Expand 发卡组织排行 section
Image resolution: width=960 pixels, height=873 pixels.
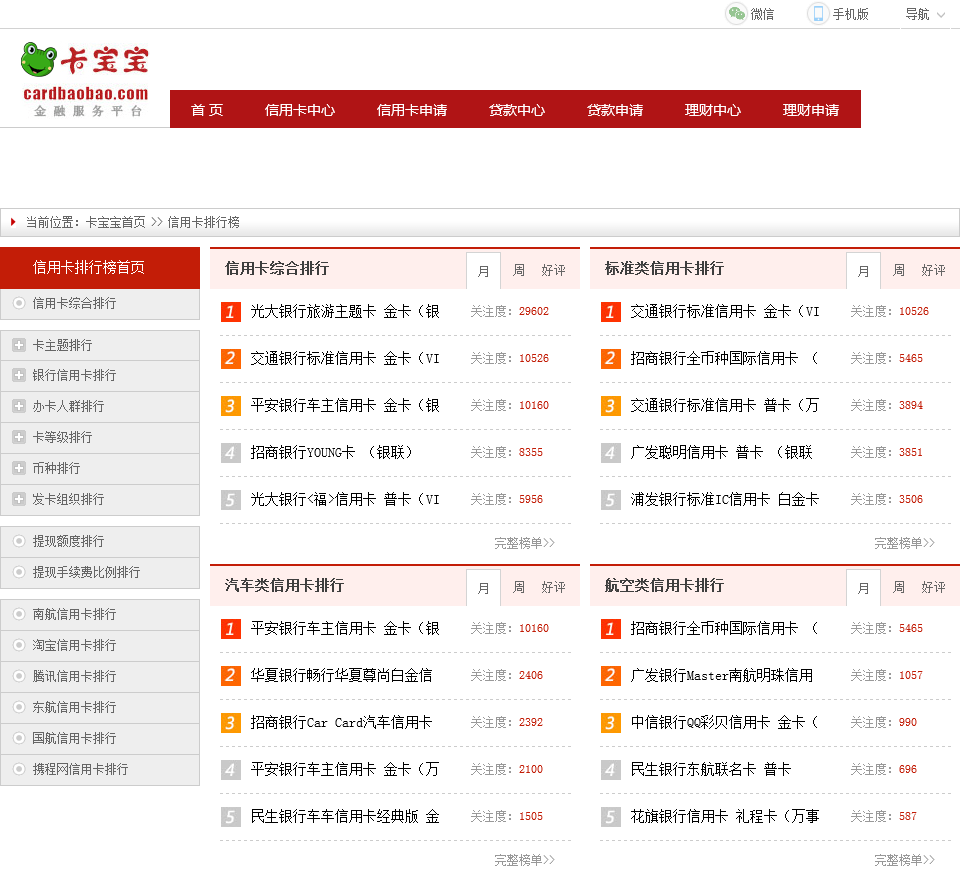coord(19,499)
